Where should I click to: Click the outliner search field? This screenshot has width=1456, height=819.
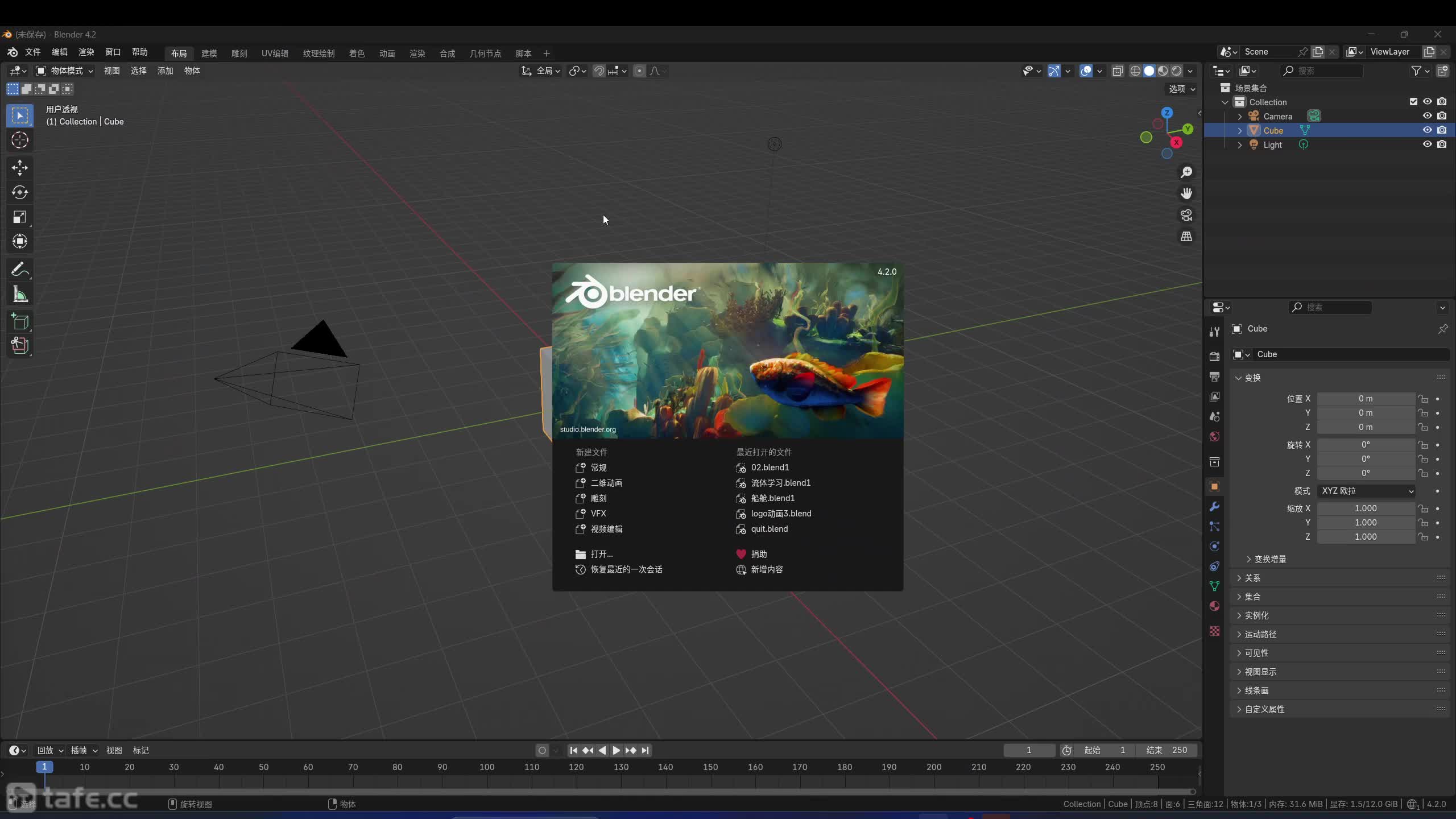coord(1321,71)
